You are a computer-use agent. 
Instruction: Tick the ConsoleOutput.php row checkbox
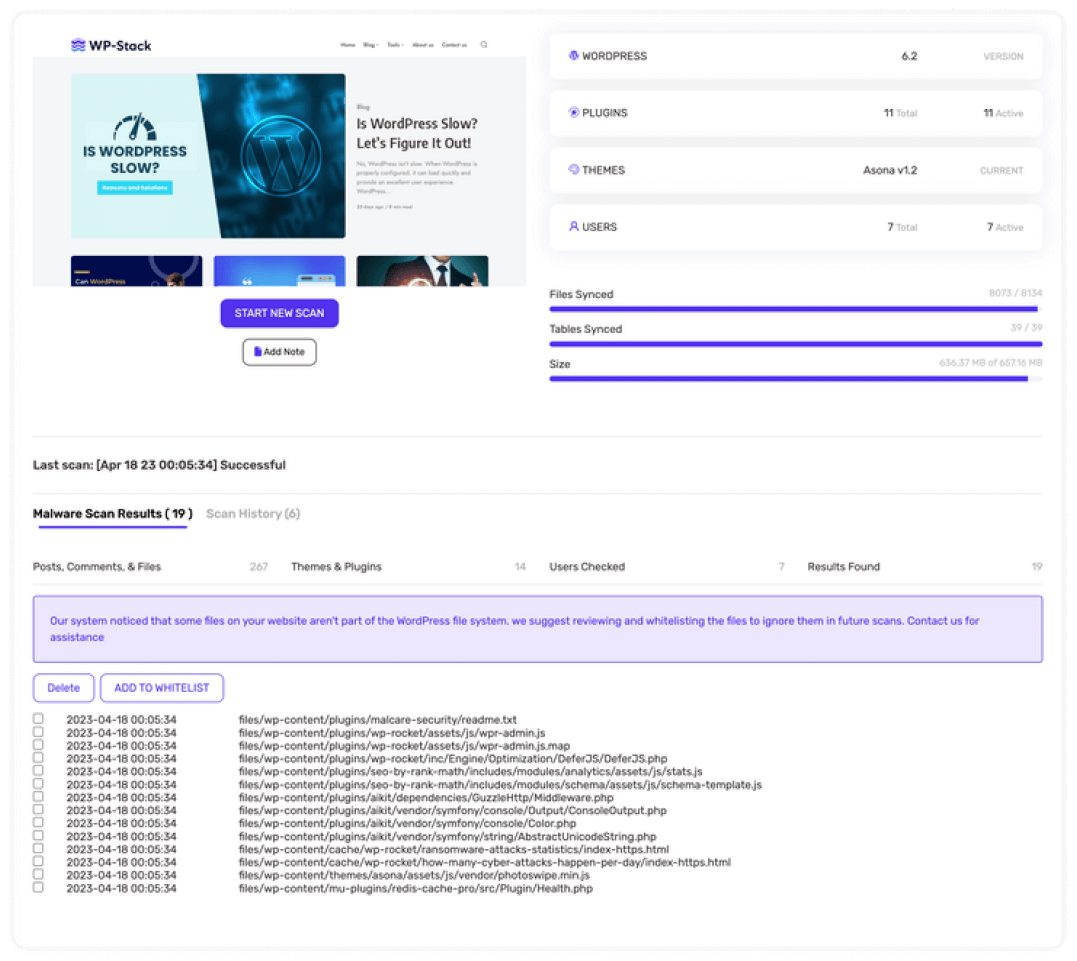coord(38,809)
